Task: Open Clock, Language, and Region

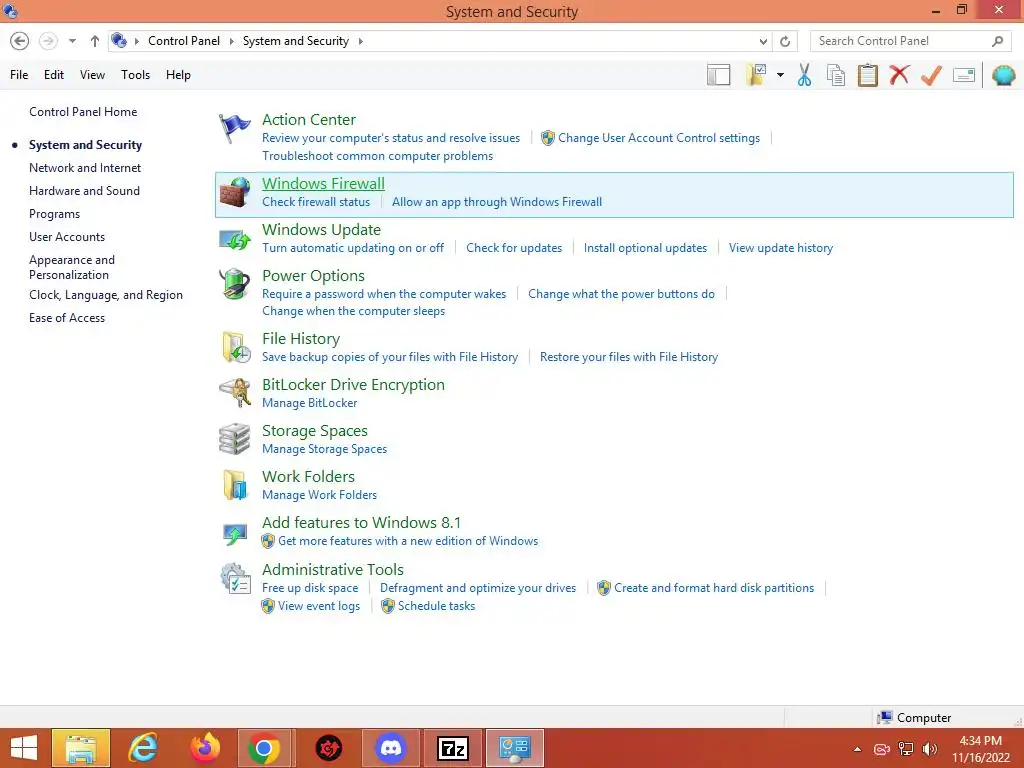Action: click(x=106, y=295)
